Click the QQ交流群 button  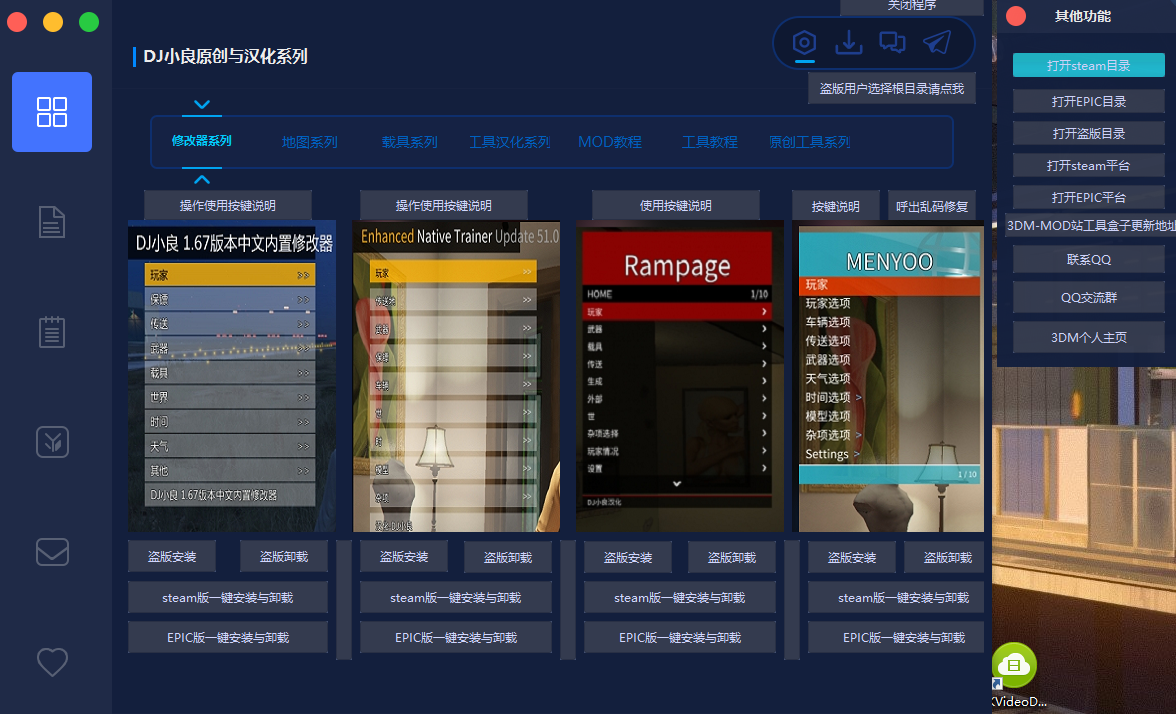tap(1088, 297)
